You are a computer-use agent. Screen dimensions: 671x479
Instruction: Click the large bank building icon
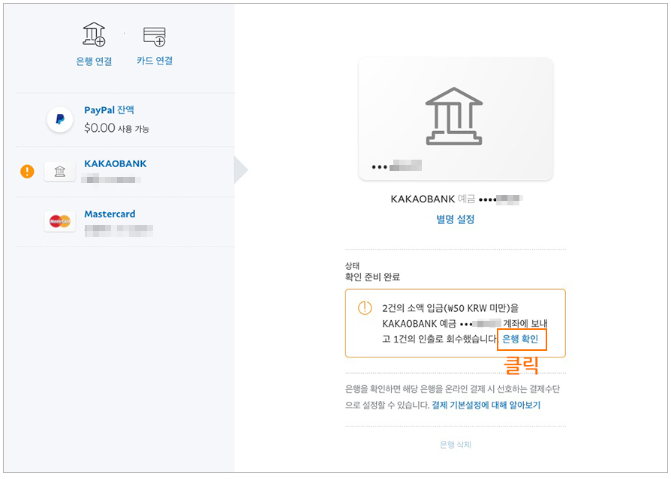454,116
